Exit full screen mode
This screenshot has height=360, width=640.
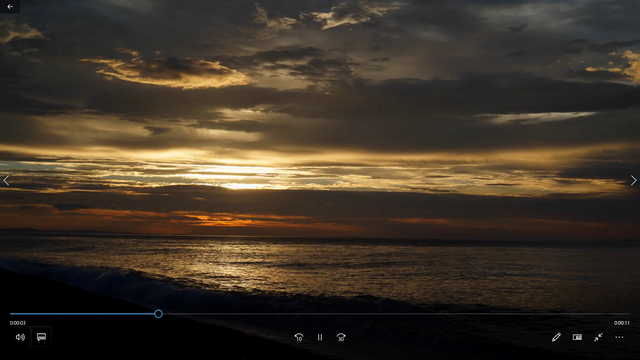click(598, 337)
